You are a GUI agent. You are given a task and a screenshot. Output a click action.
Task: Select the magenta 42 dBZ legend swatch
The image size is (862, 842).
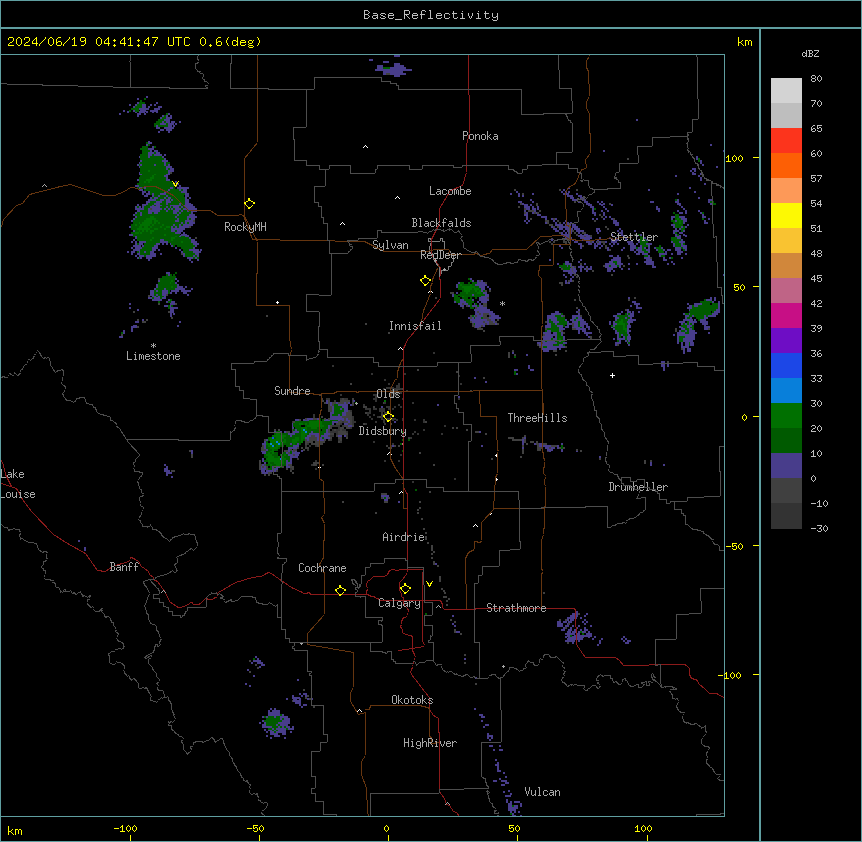click(786, 315)
